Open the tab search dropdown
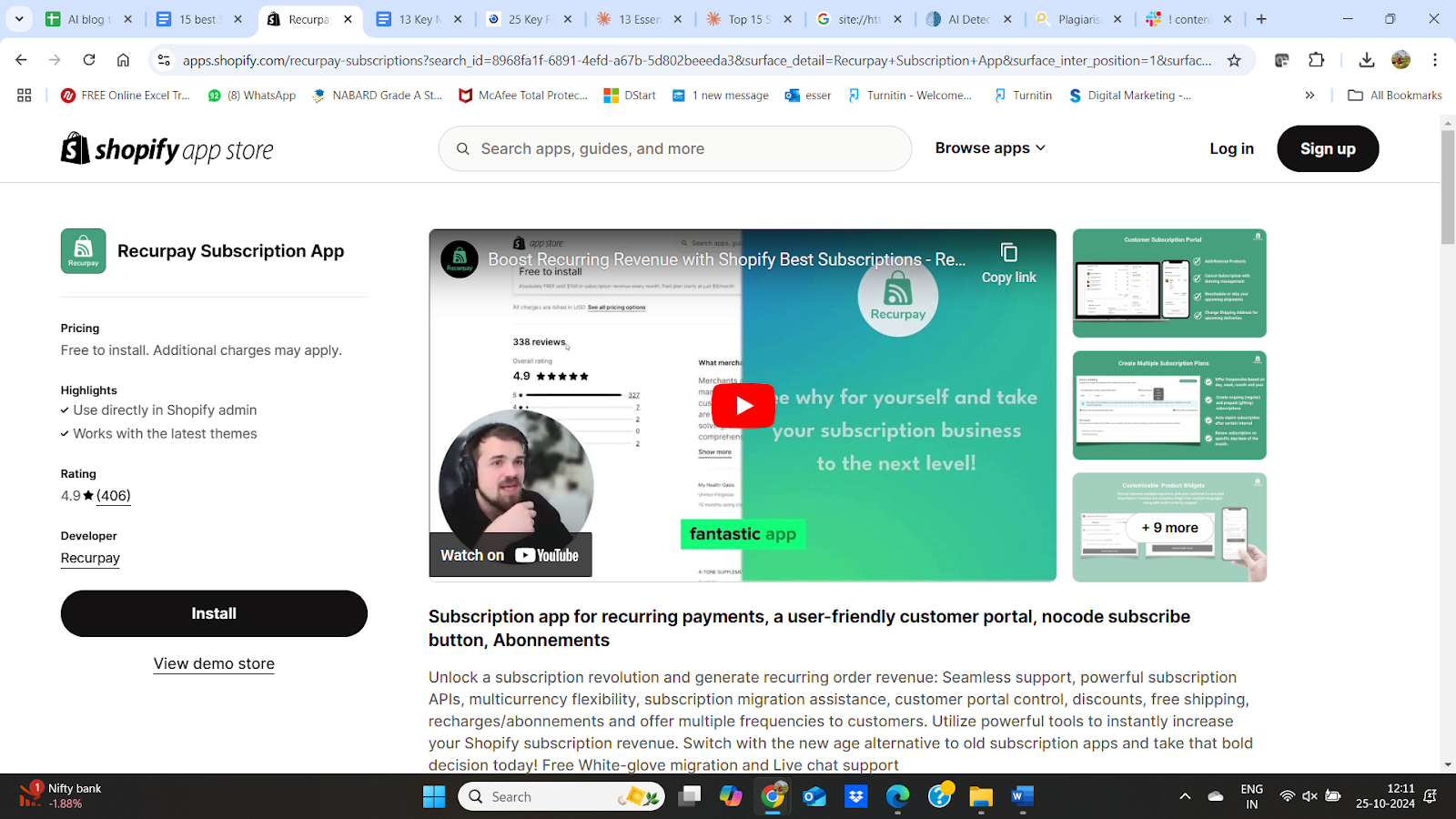The width and height of the screenshot is (1456, 819). point(19,18)
